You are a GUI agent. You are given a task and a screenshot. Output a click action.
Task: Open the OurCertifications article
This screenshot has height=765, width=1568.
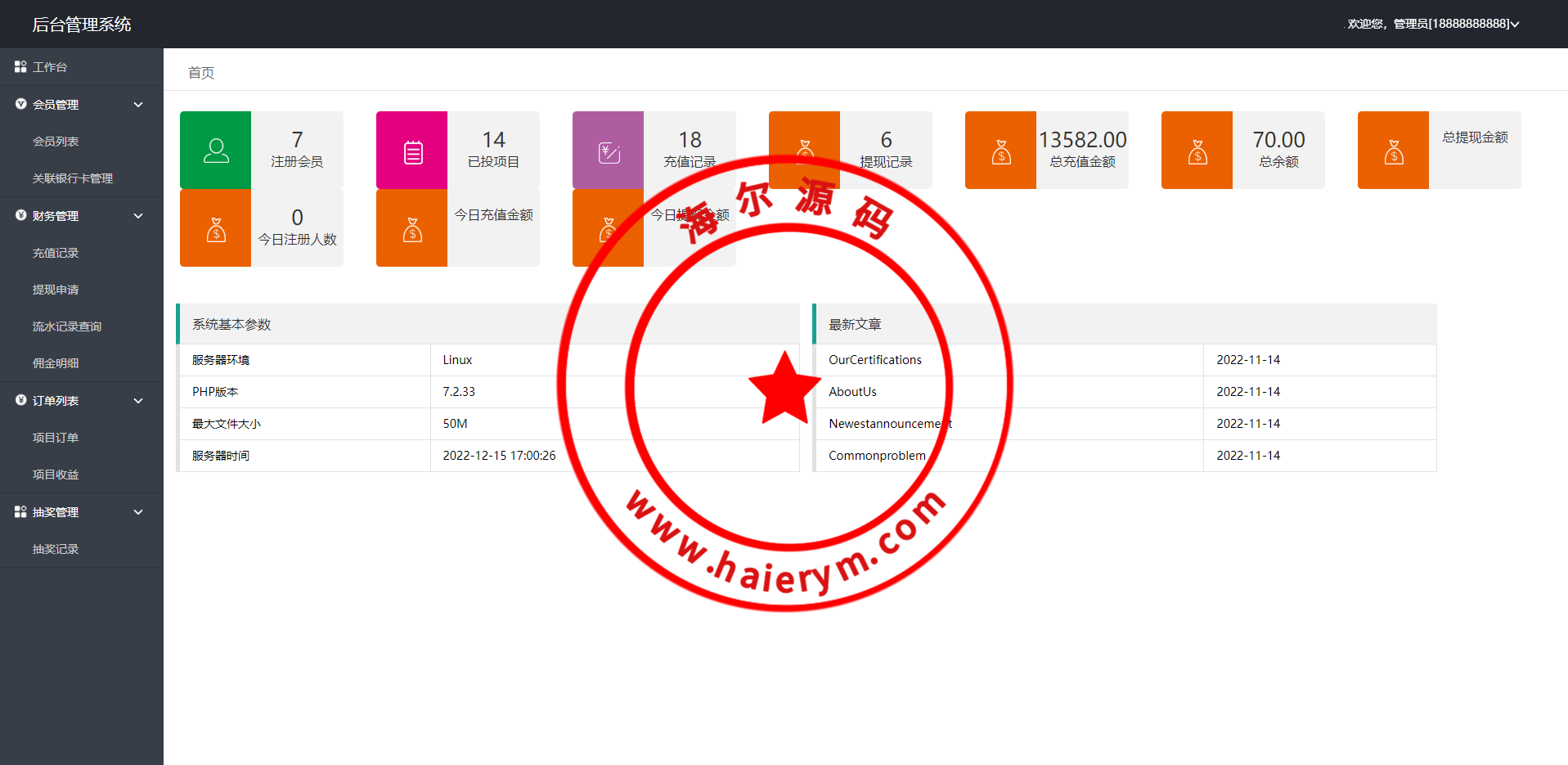[874, 360]
